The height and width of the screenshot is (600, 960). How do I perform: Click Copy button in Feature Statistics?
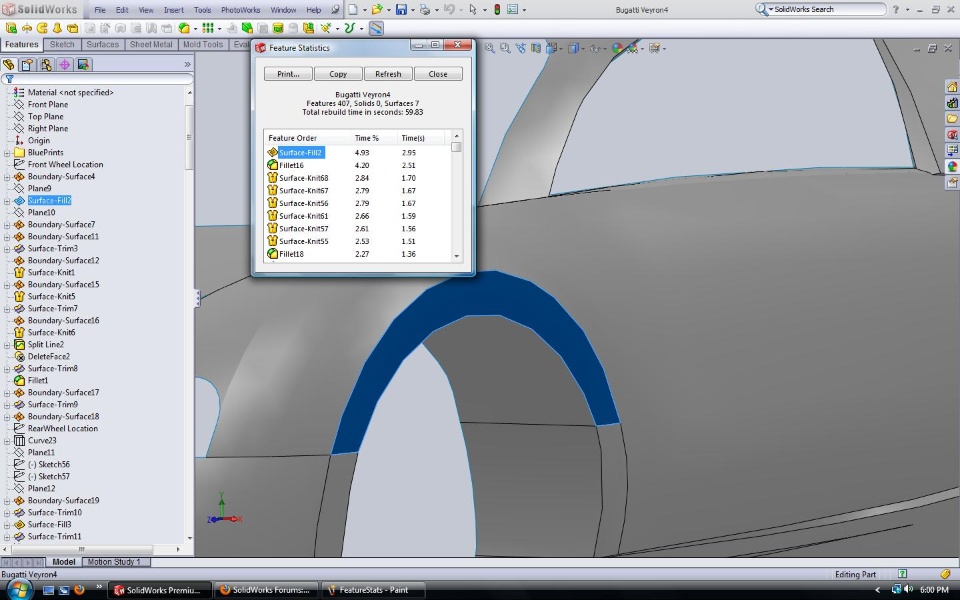(338, 74)
